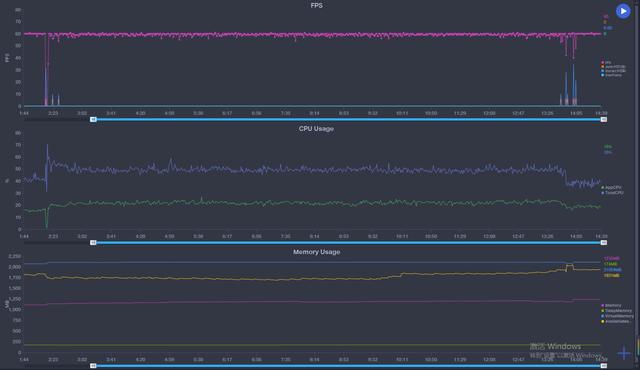Toggle the pink FPS legend entry

(607, 62)
